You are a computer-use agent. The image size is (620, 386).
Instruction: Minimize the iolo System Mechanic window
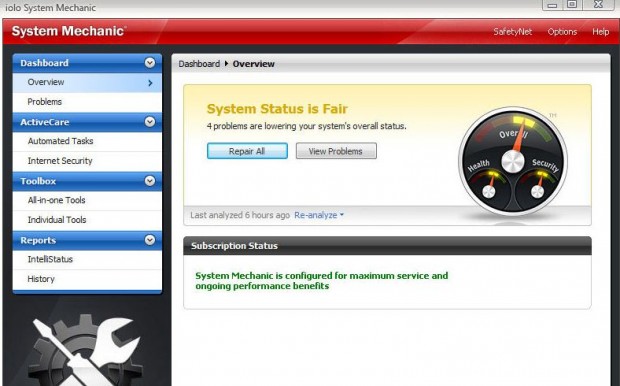click(553, 4)
